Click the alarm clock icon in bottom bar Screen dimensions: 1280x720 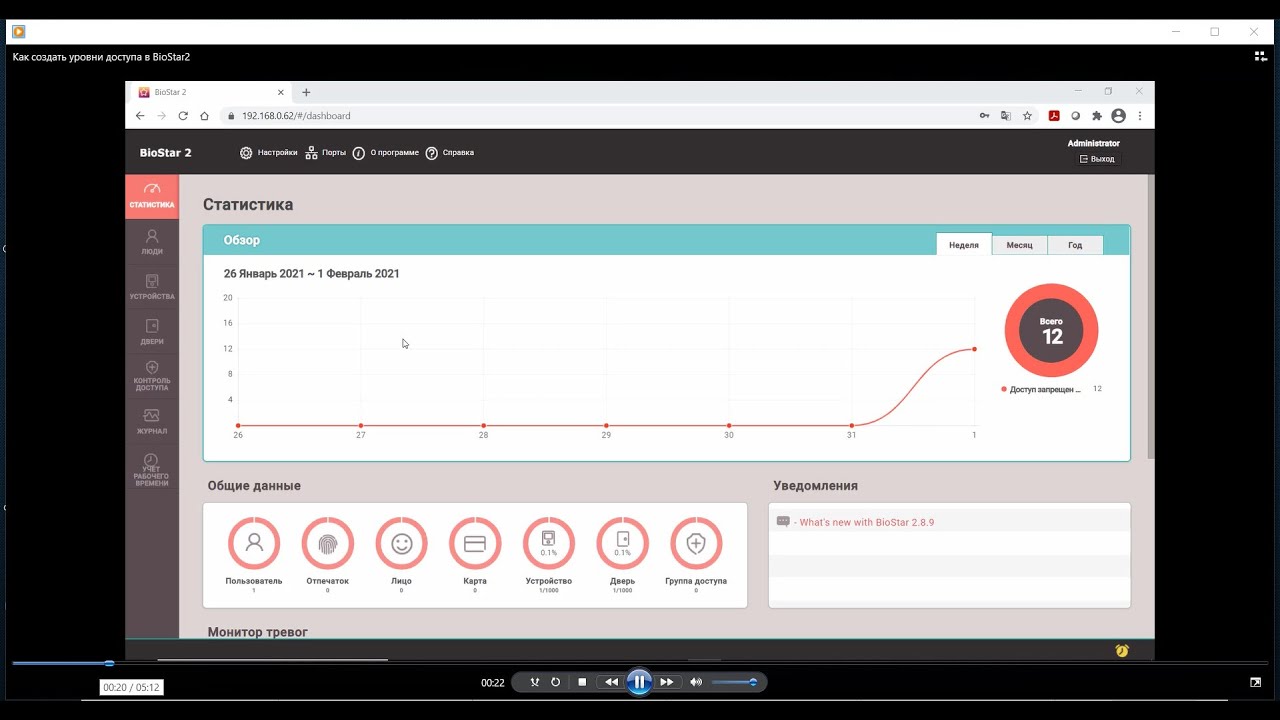point(1122,651)
